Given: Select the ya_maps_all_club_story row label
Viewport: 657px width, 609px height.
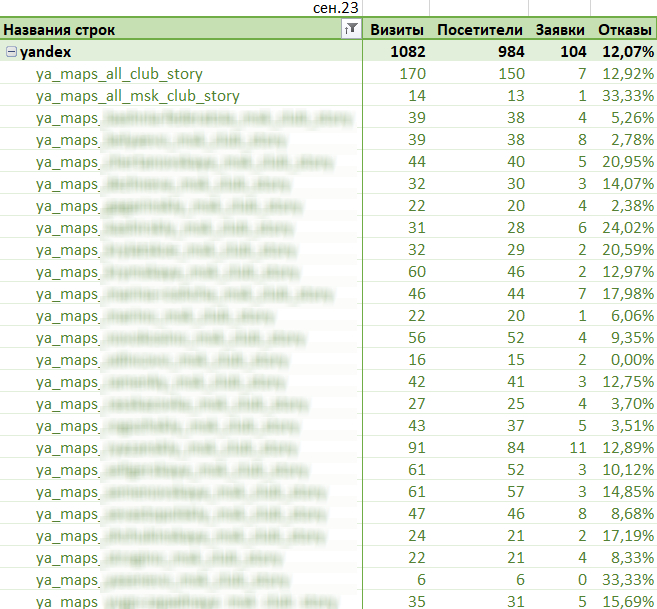Looking at the screenshot, I should click(119, 74).
